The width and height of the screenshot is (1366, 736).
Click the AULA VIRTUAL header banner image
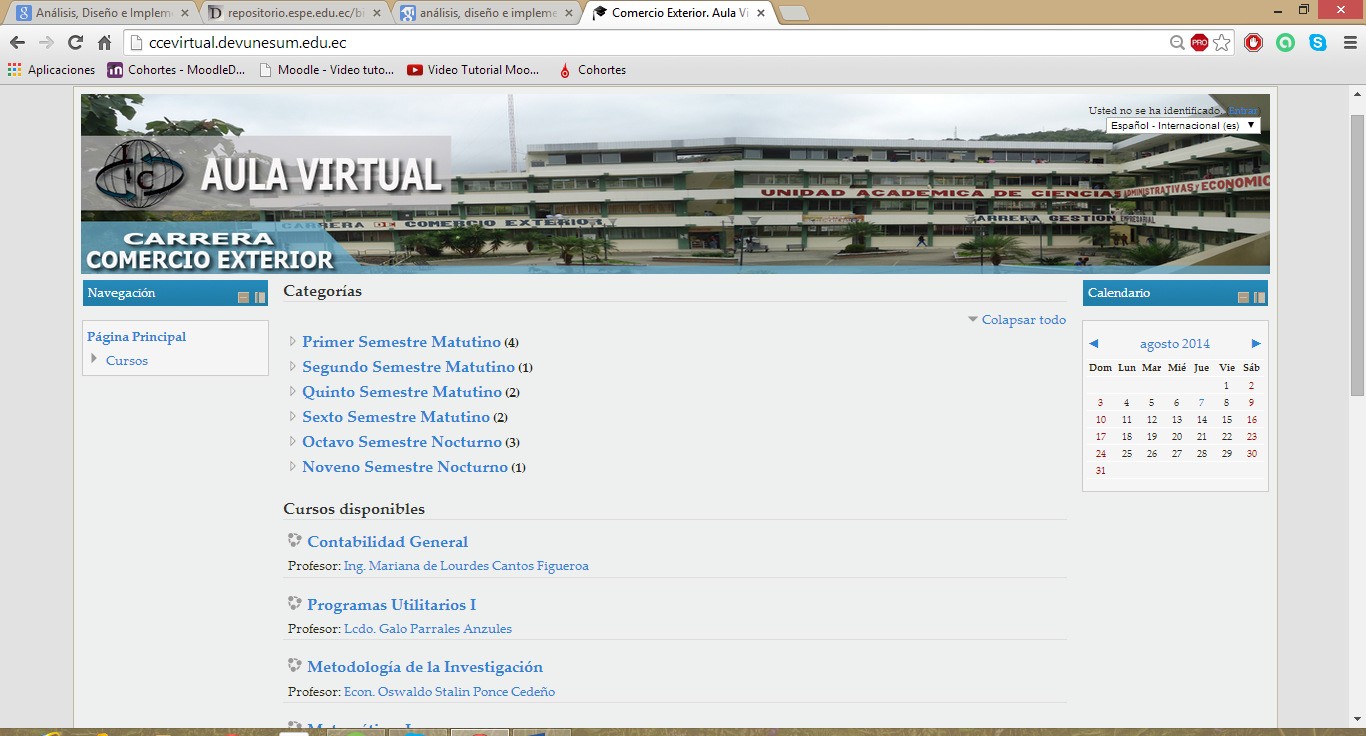[x=675, y=184]
